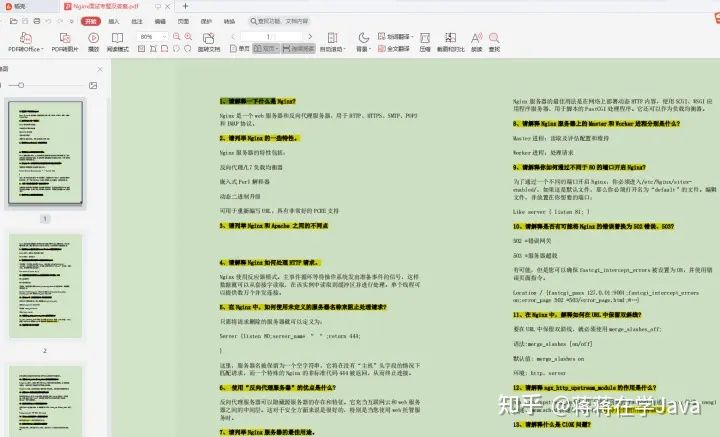Viewport: 720px width, 437px height.
Task: Click the PDF转图片 icon
Action: coord(65,38)
